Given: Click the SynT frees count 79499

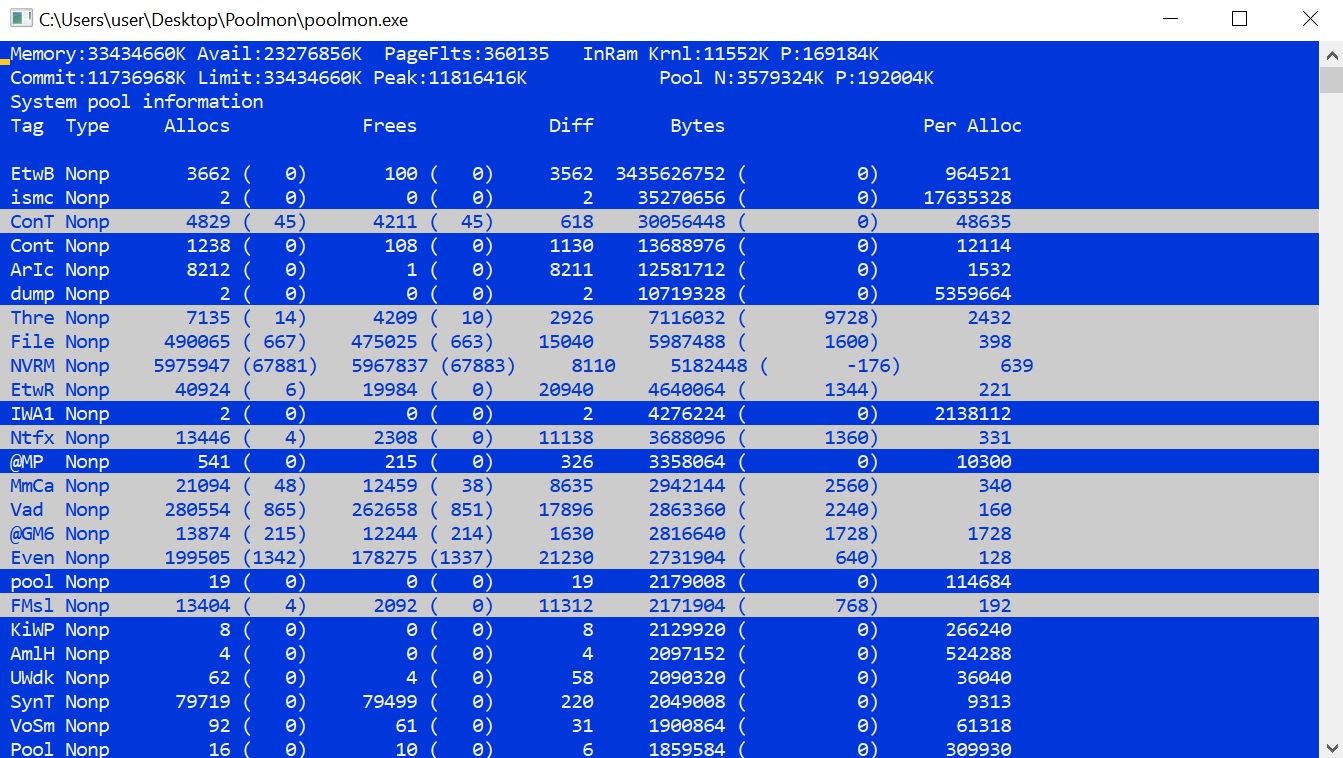Looking at the screenshot, I should (389, 702).
